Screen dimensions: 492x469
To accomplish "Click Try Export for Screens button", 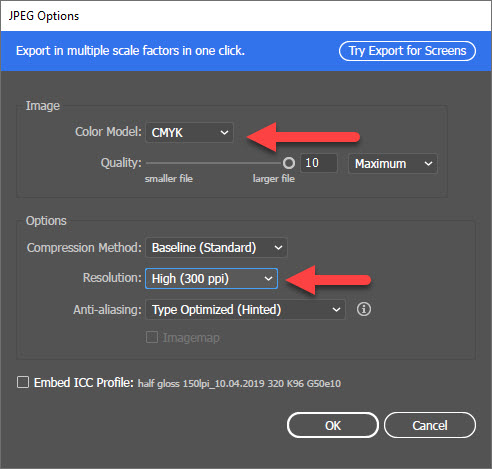I will click(407, 51).
